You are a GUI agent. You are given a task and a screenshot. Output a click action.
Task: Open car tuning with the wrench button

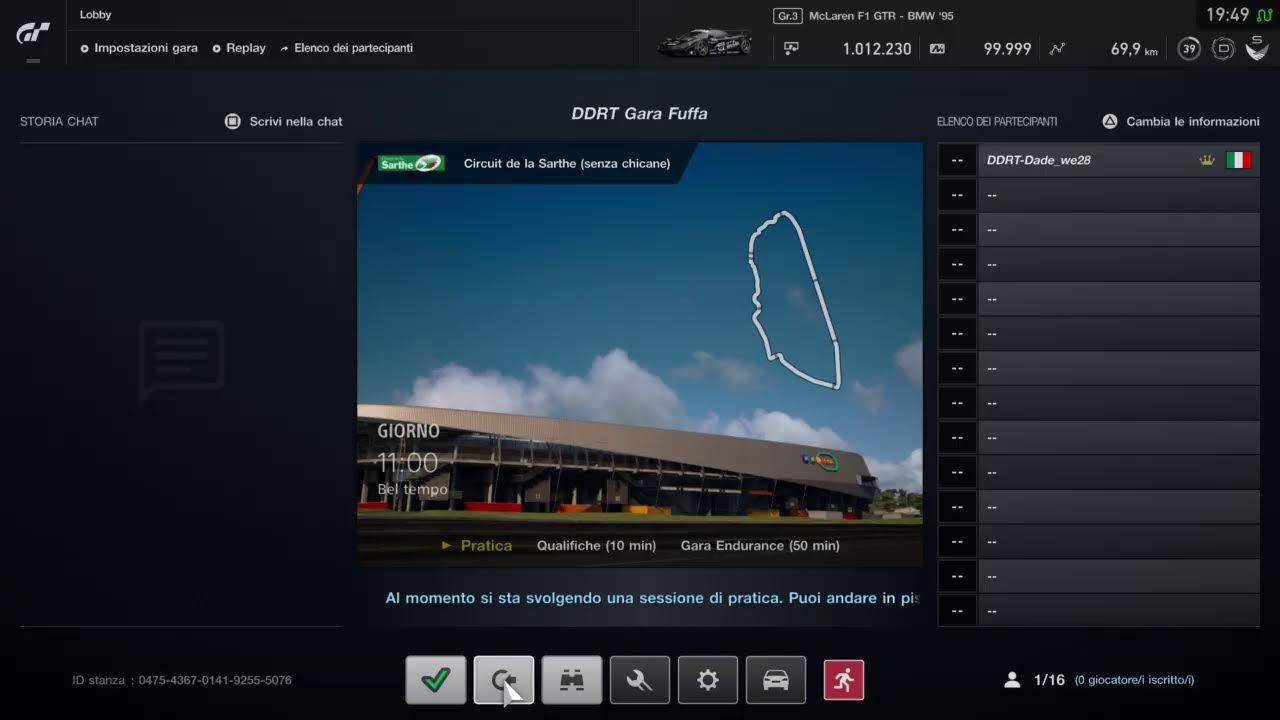pyautogui.click(x=640, y=680)
